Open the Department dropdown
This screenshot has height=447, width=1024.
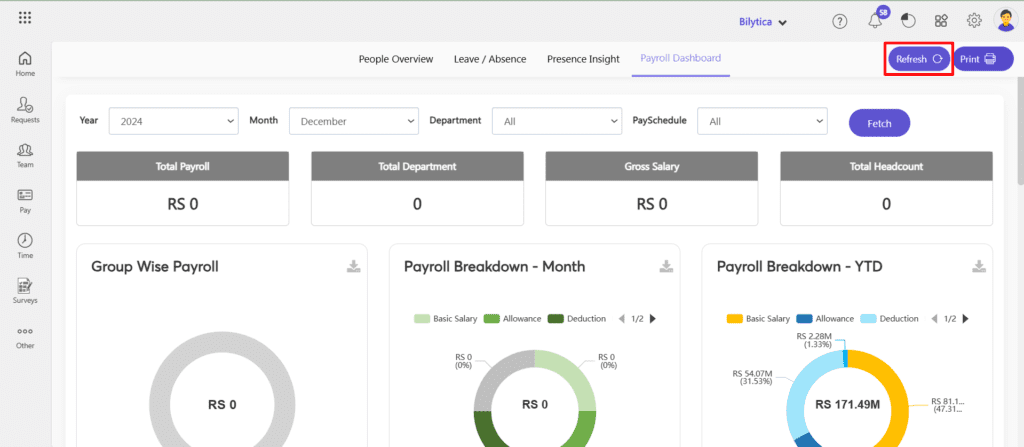pyautogui.click(x=556, y=121)
